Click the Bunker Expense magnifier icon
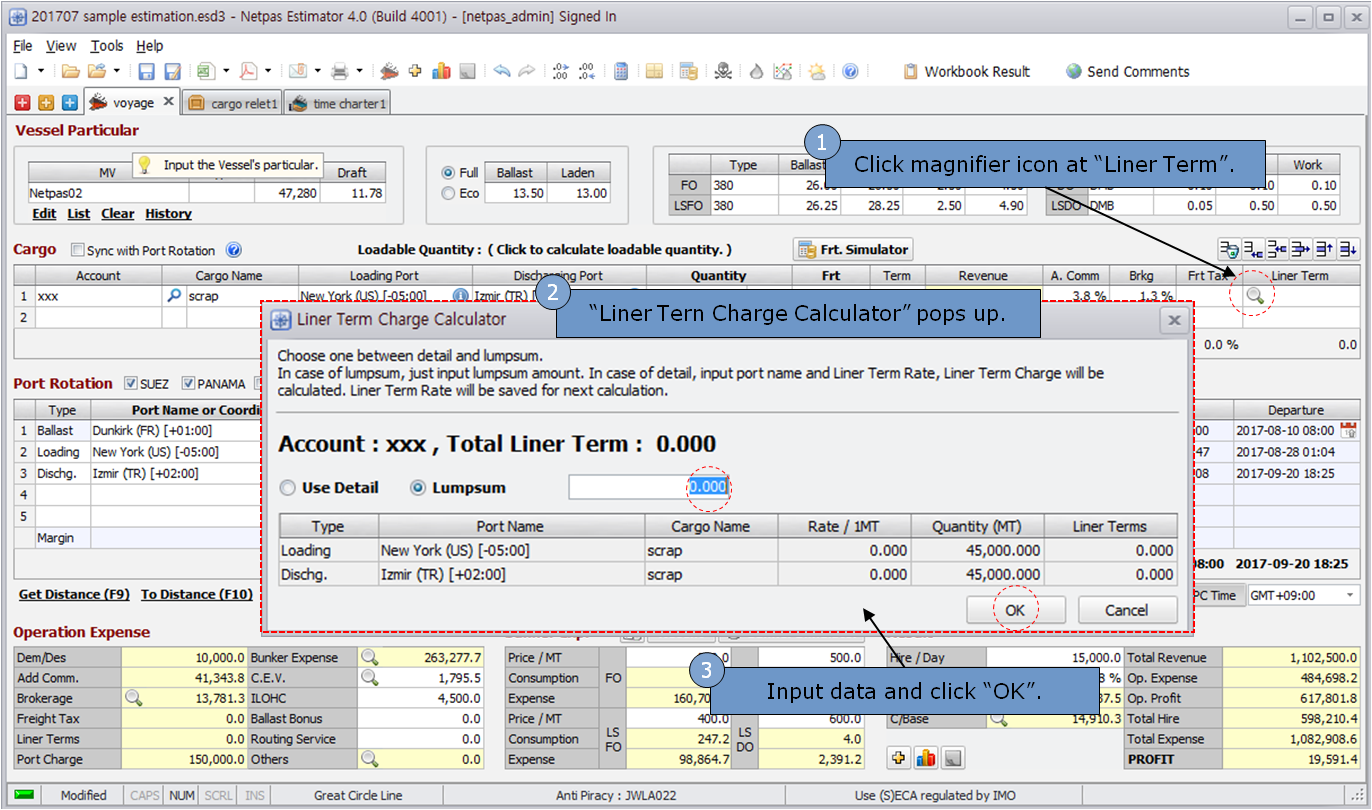 (370, 658)
